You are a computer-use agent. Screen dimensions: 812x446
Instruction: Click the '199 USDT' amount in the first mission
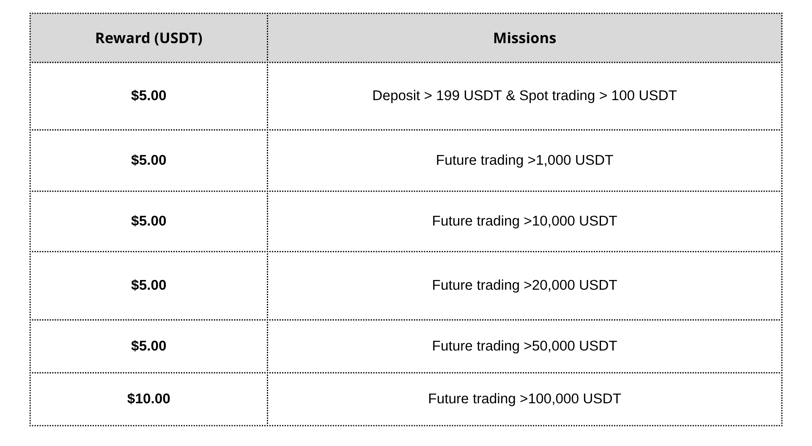coord(469,96)
